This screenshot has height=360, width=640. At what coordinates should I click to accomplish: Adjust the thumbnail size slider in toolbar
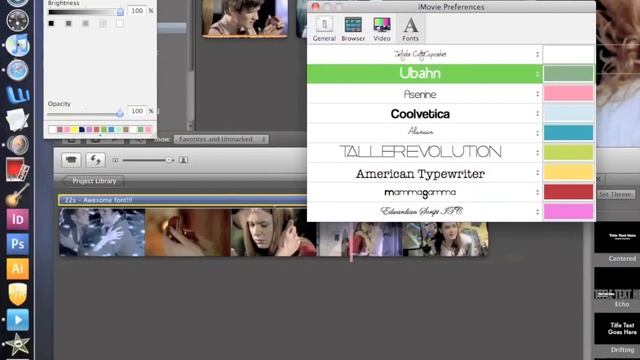pos(169,160)
